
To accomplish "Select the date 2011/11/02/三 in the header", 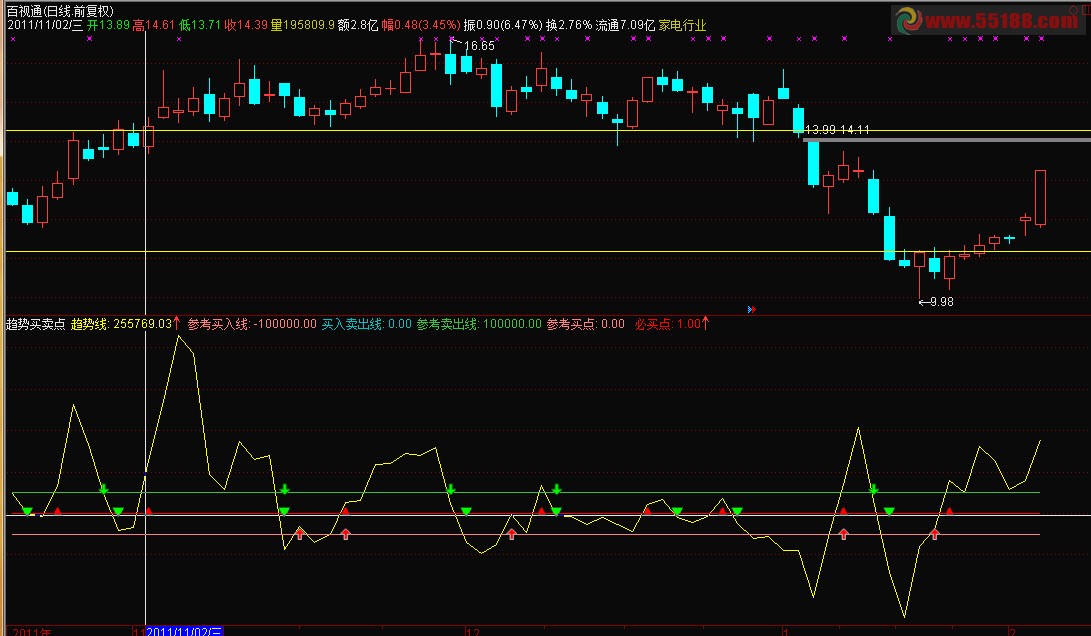I will pos(45,25).
